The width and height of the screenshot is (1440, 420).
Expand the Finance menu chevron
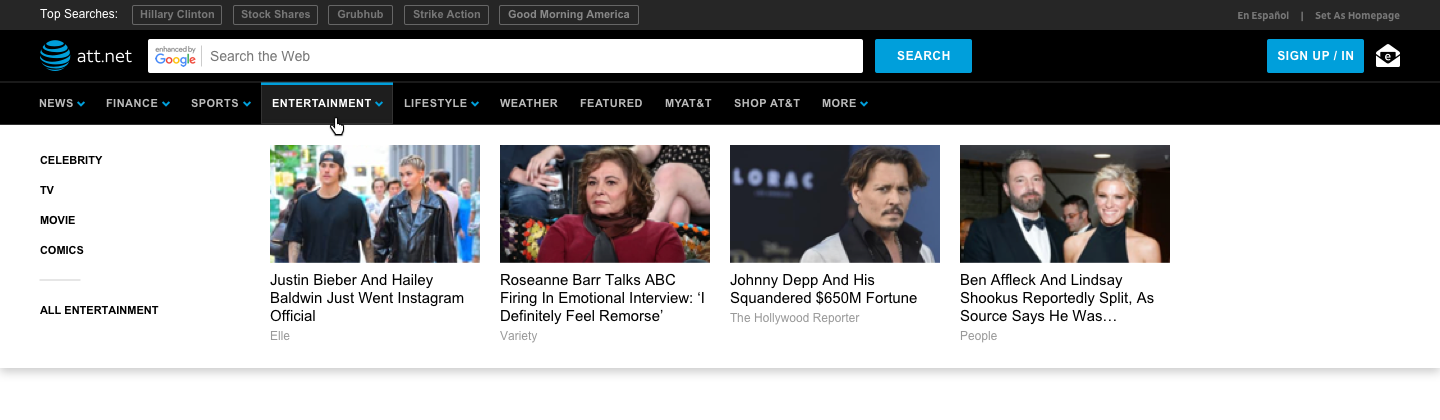pyautogui.click(x=166, y=104)
